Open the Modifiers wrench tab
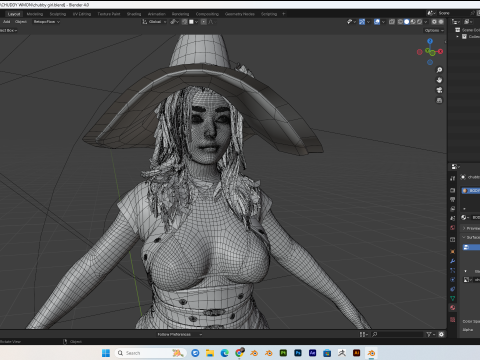 click(x=452, y=261)
